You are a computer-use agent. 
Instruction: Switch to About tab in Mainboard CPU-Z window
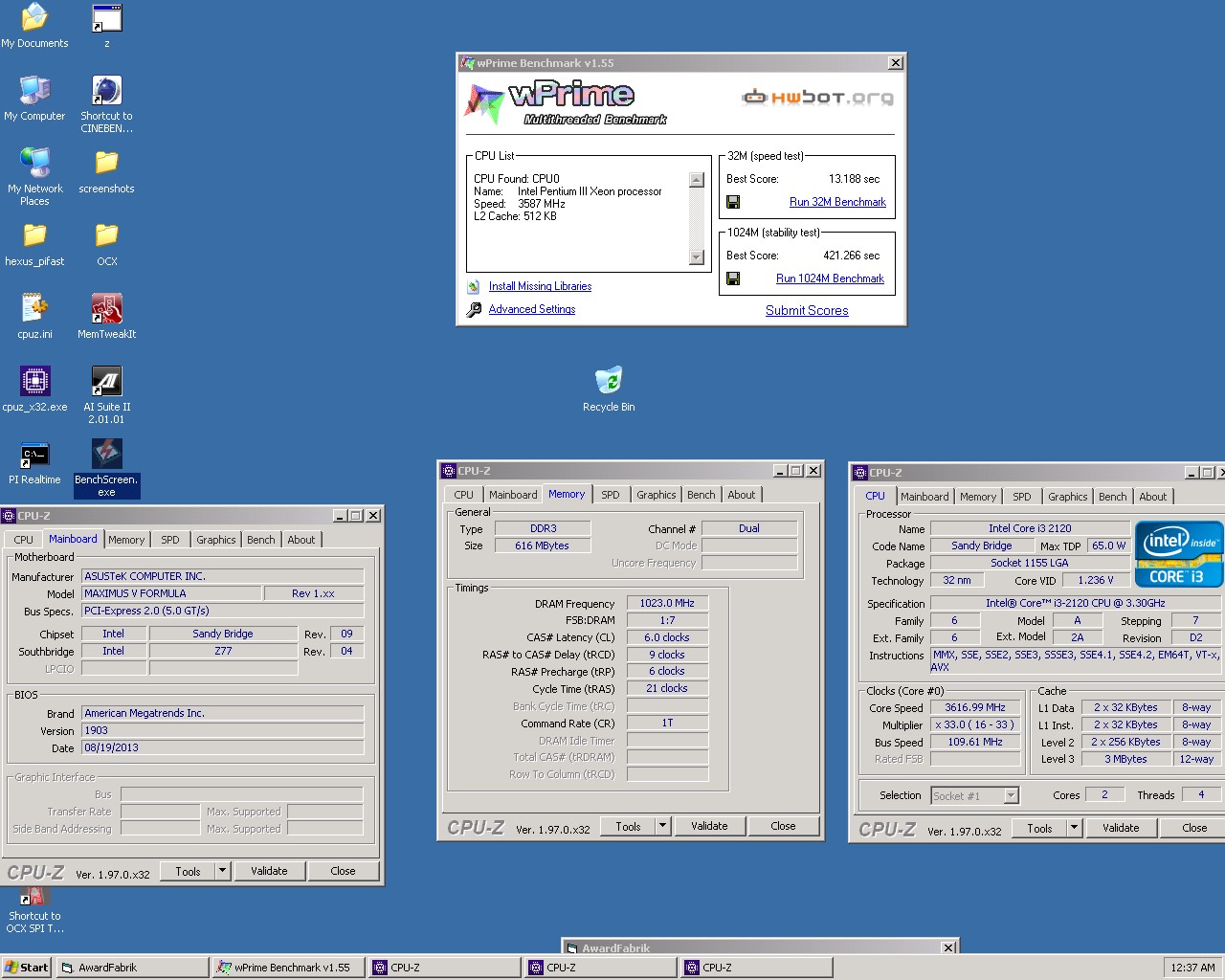pos(301,540)
